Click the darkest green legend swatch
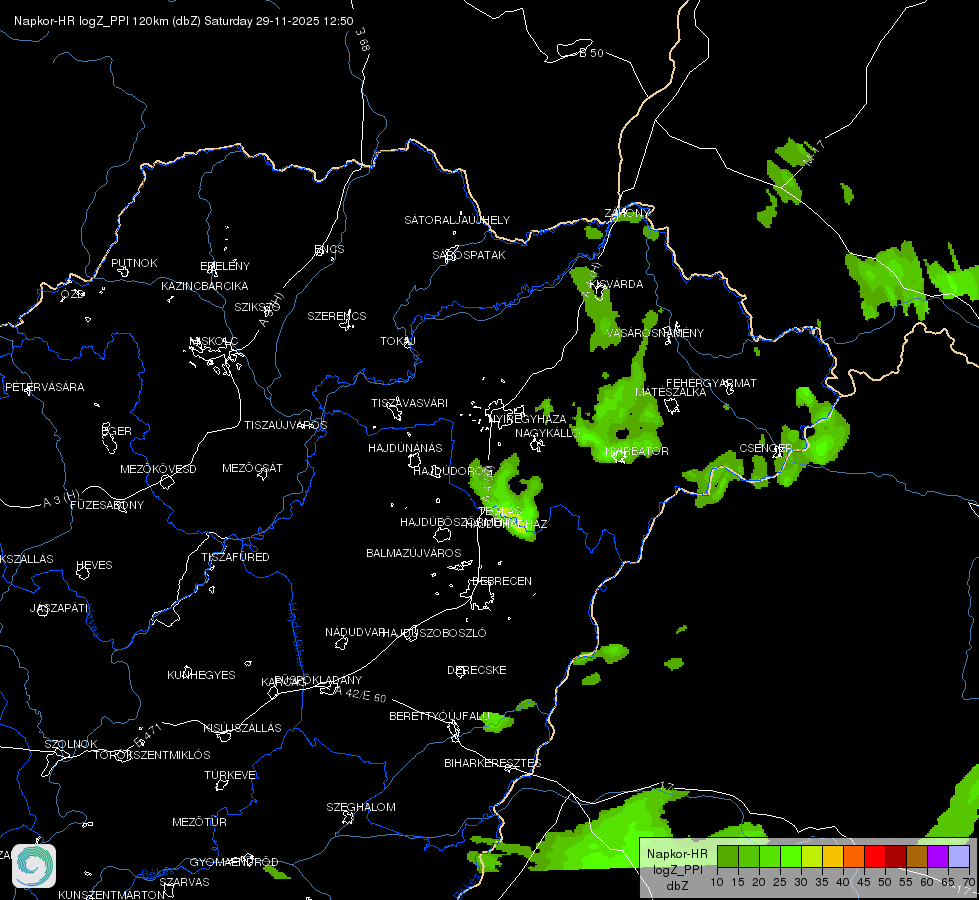 point(728,856)
